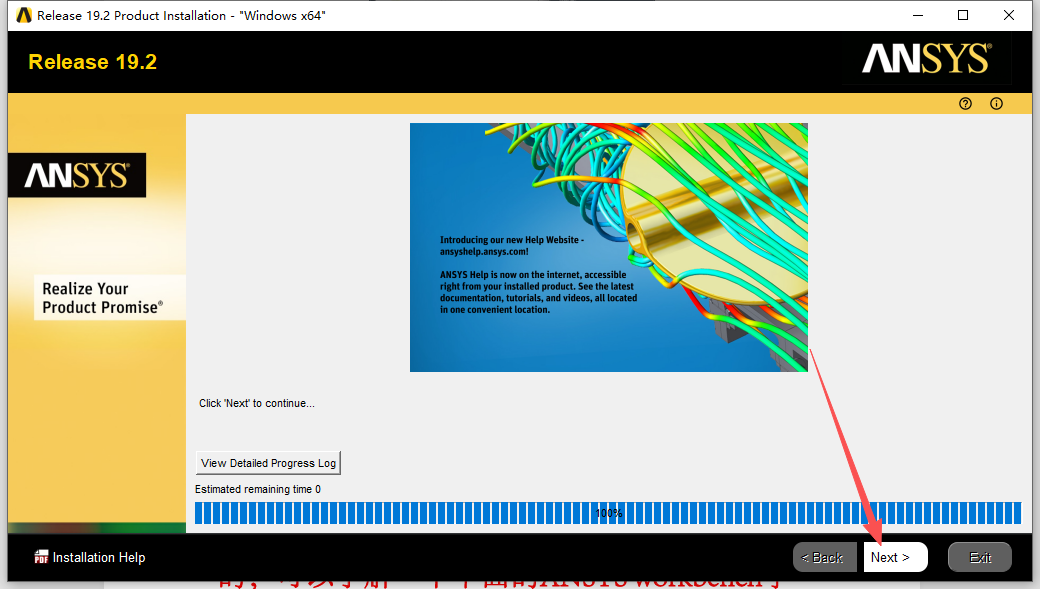Click the Click 'Next' to continue text
Screen dimensions: 1040x589
pos(256,403)
